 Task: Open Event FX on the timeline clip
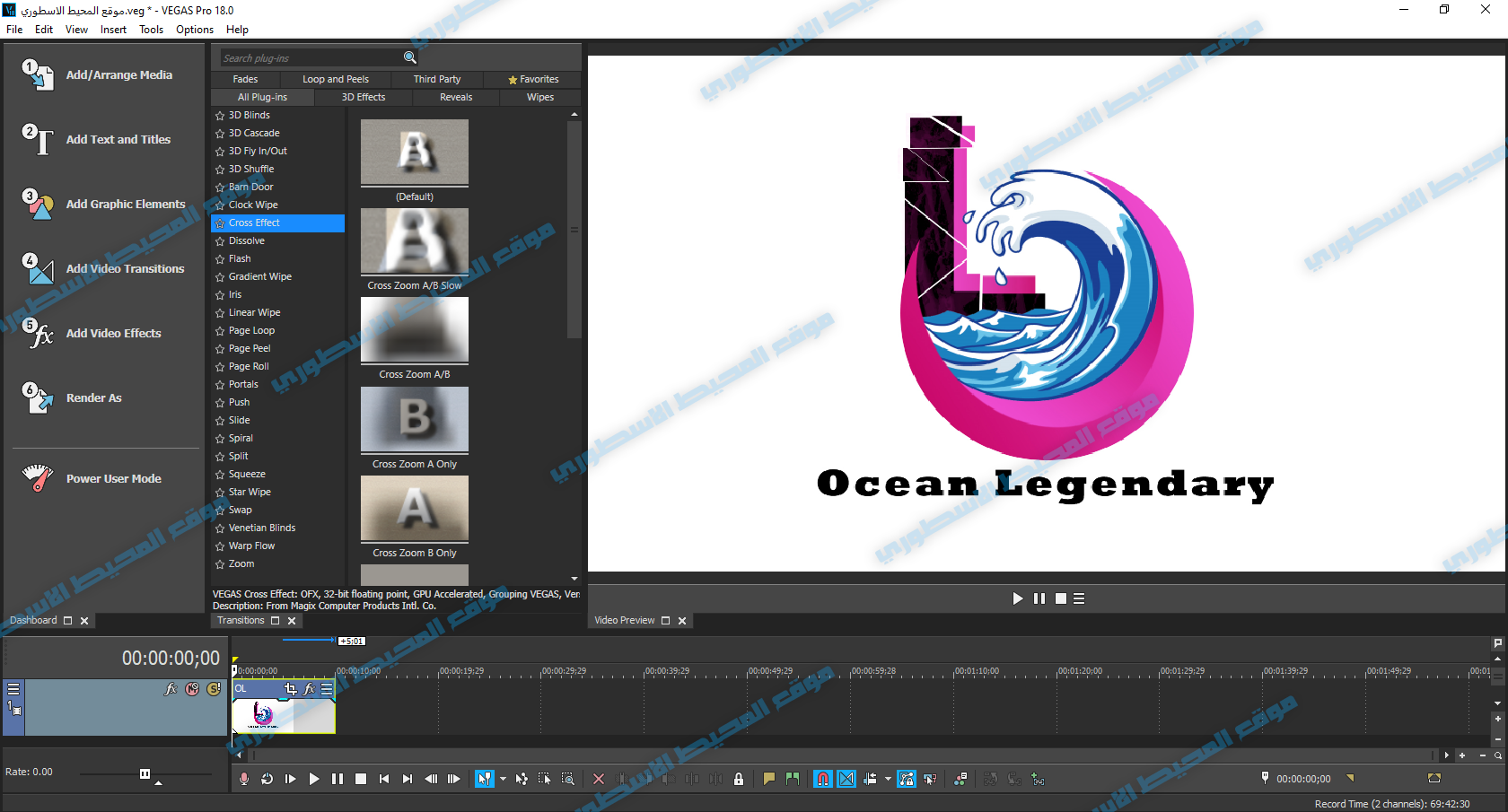point(309,689)
